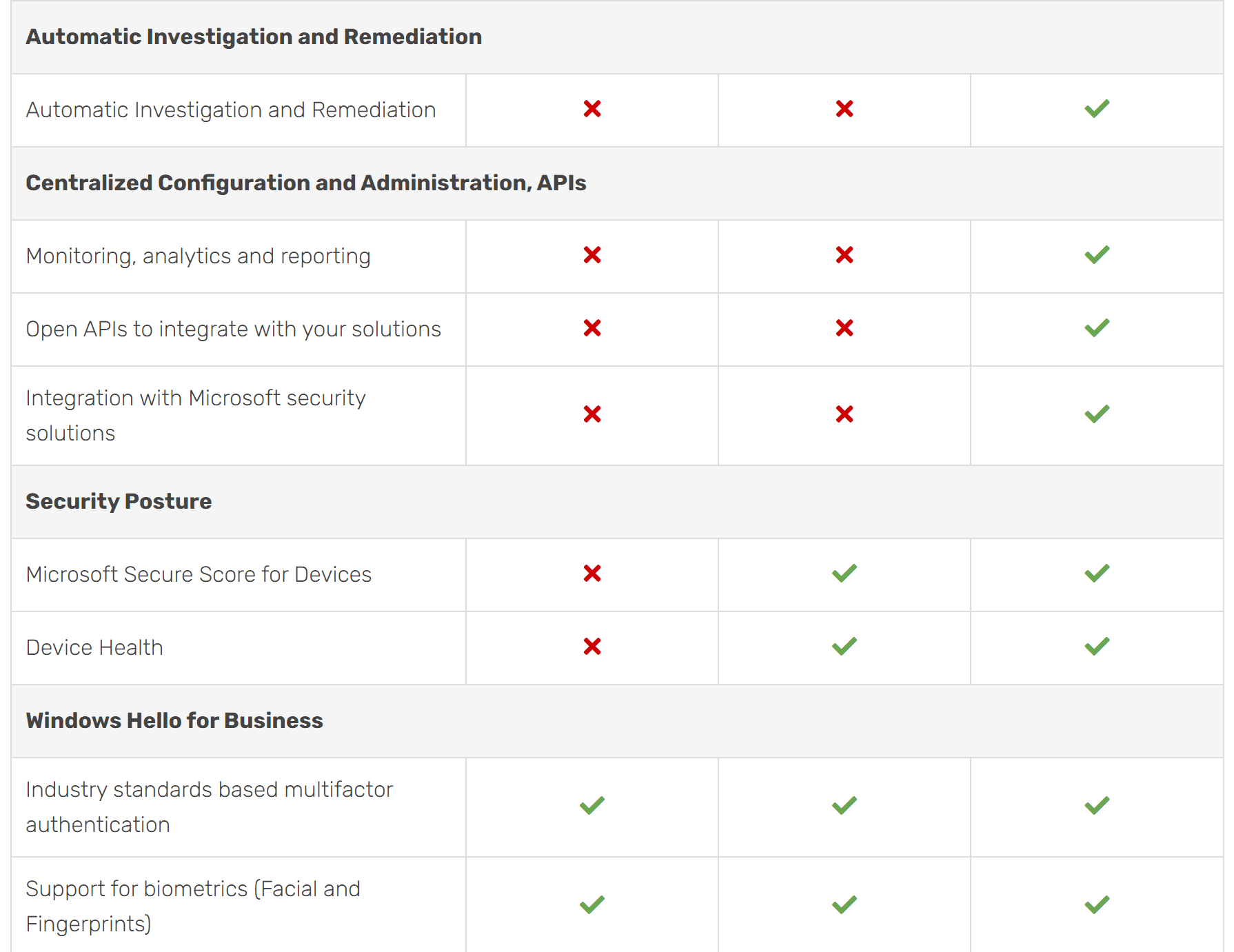Click the first green check for Industry standards multifactor authentication

pos(592,806)
